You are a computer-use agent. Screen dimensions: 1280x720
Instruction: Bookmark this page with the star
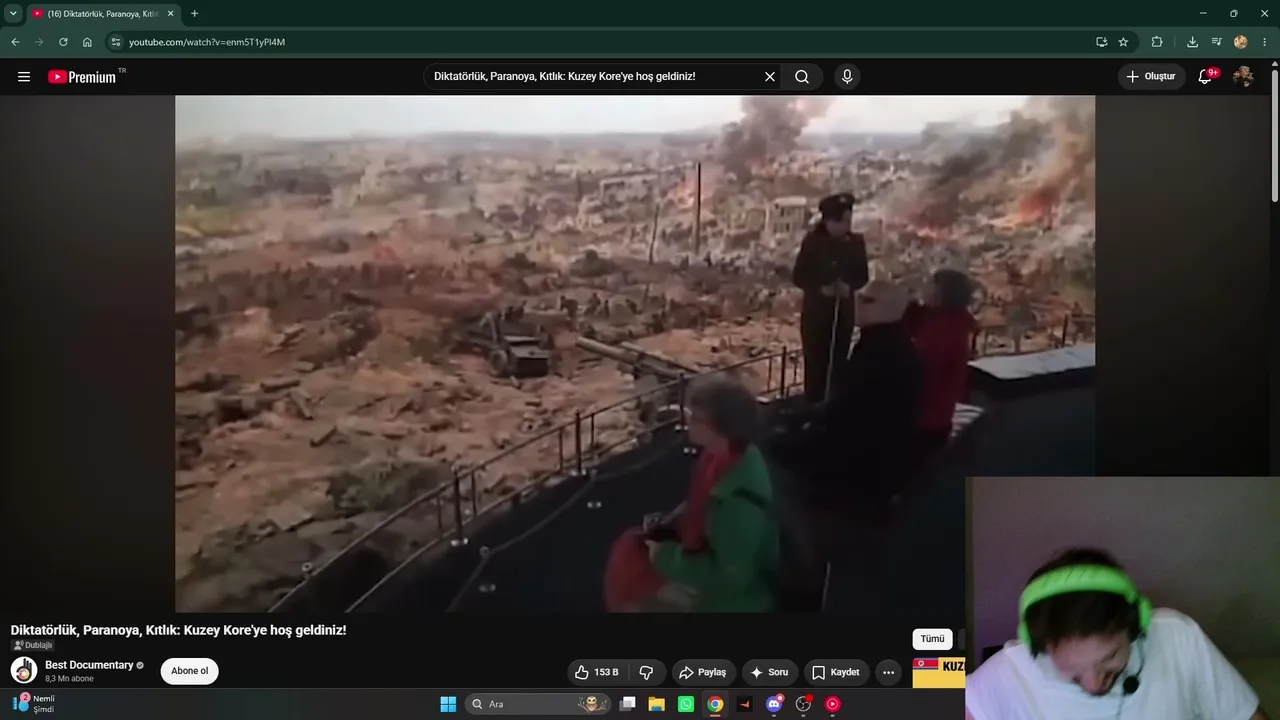coord(1123,42)
